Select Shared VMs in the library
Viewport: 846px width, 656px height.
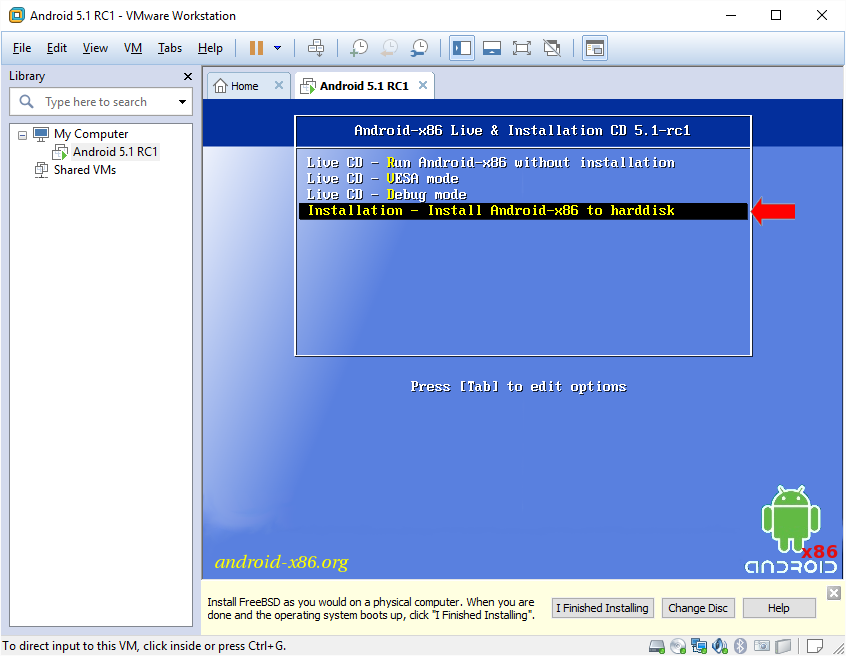click(85, 170)
